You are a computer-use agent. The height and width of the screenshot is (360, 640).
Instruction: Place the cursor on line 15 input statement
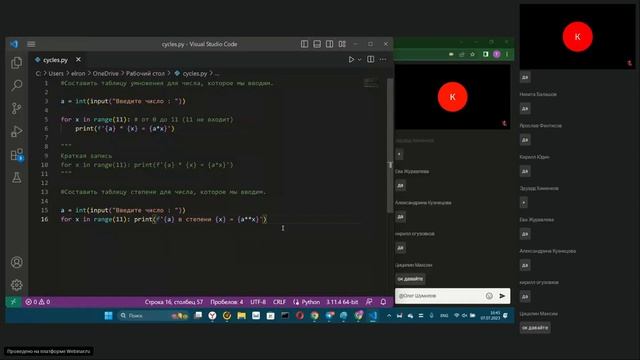(x=123, y=210)
